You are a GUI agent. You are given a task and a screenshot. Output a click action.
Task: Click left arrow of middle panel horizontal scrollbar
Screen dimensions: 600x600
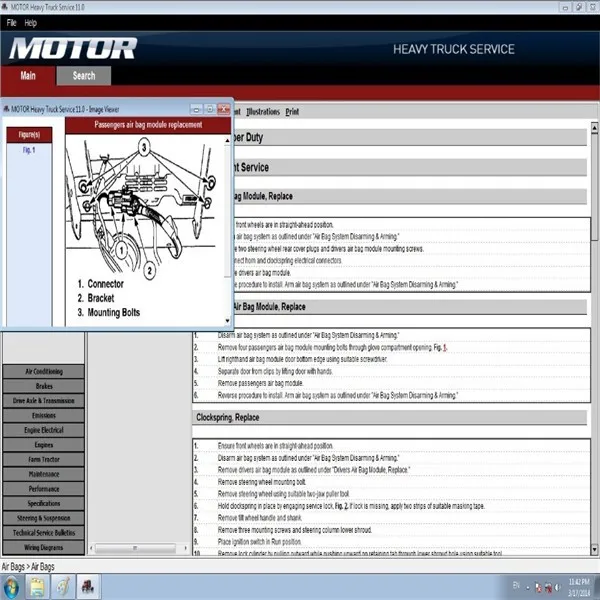[x=91, y=548]
